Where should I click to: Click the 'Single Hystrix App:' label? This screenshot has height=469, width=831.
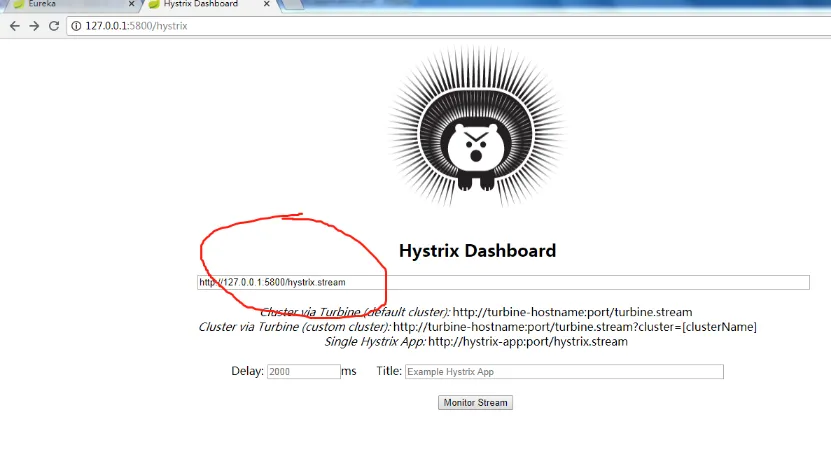375,342
